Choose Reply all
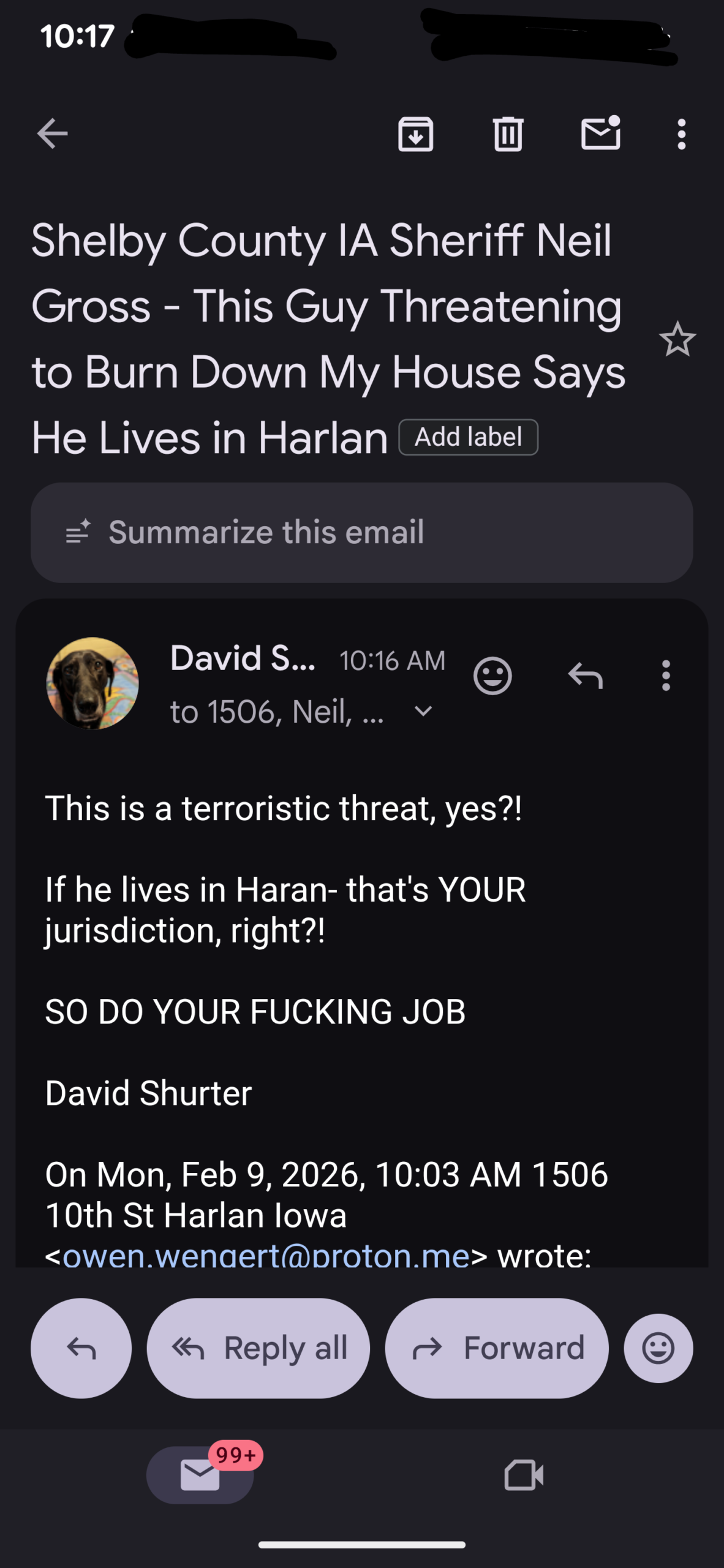724x1568 pixels. pyautogui.click(x=258, y=1348)
